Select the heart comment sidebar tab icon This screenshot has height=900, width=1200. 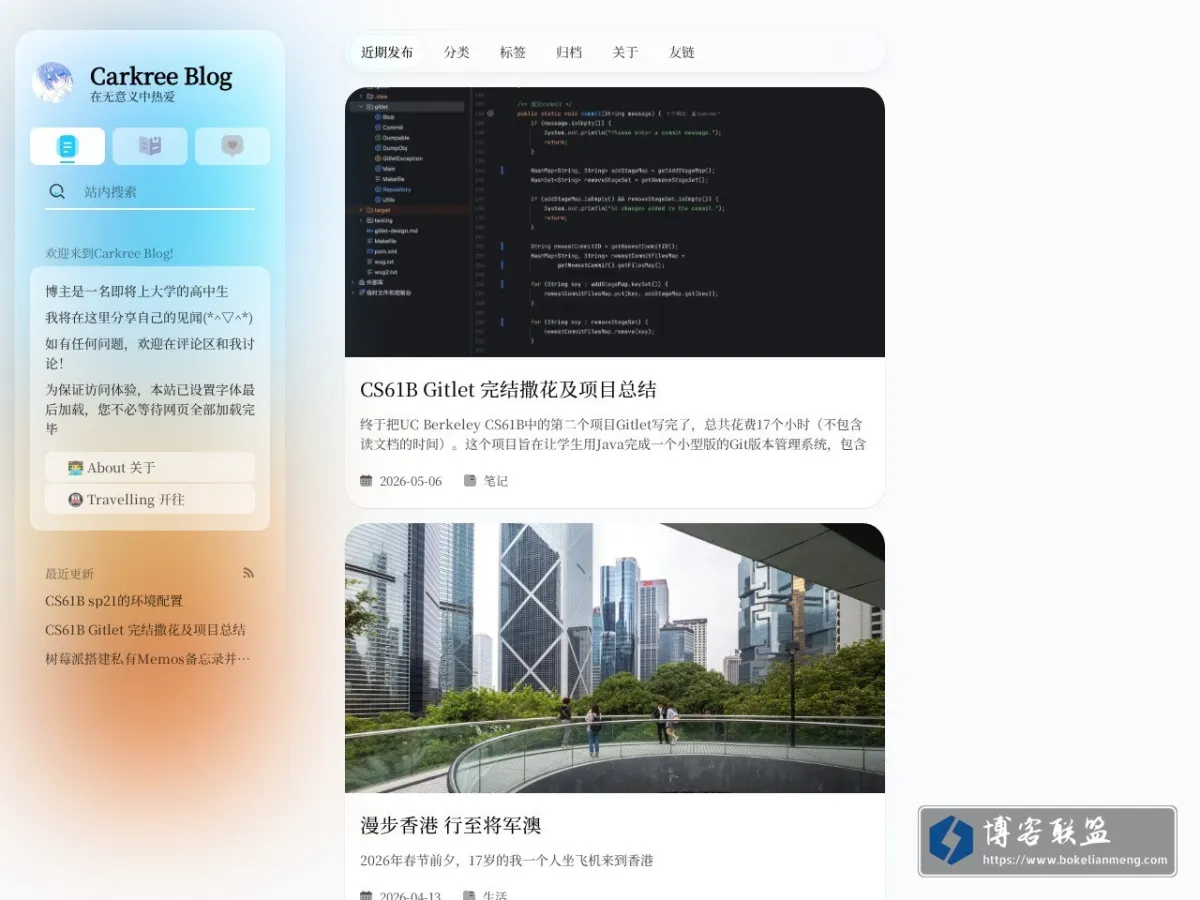232,147
